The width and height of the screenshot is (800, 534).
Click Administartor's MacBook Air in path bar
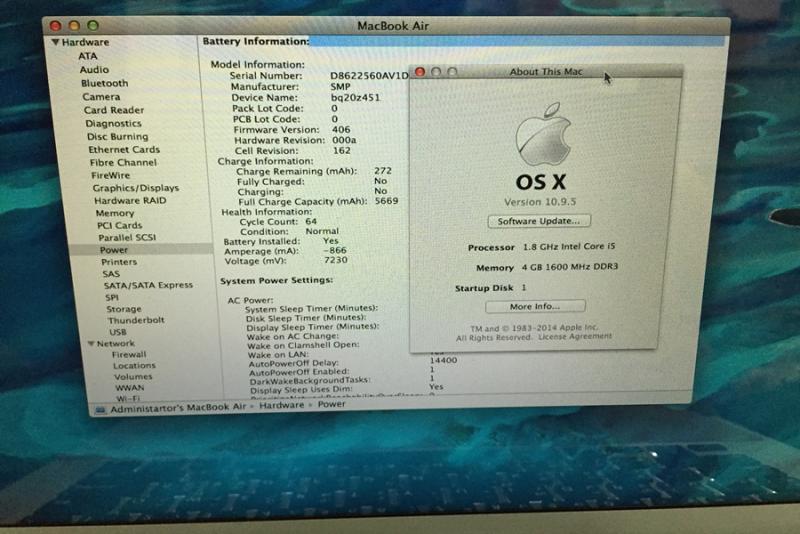click(179, 408)
